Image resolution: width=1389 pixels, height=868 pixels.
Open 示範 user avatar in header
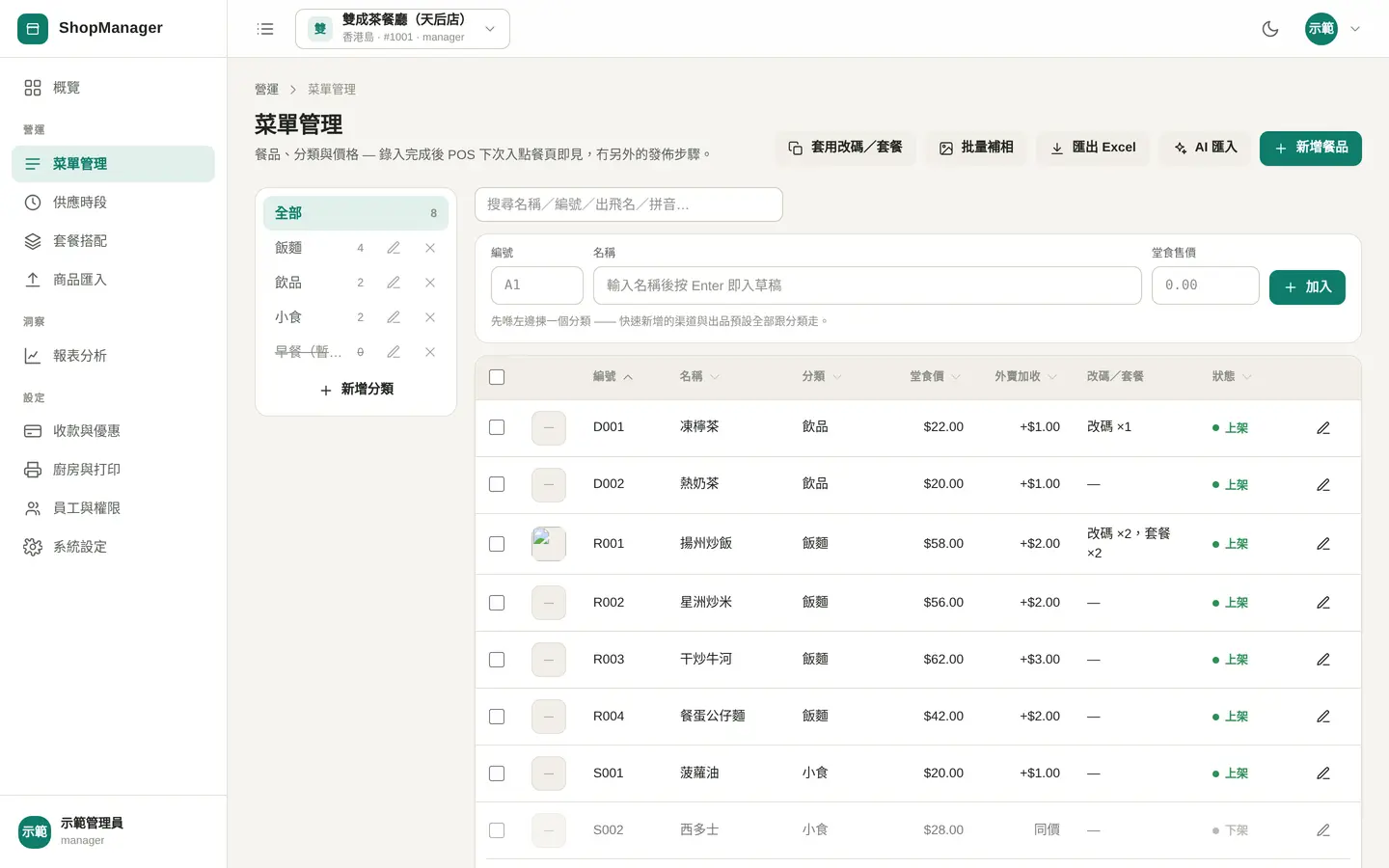pos(1321,29)
